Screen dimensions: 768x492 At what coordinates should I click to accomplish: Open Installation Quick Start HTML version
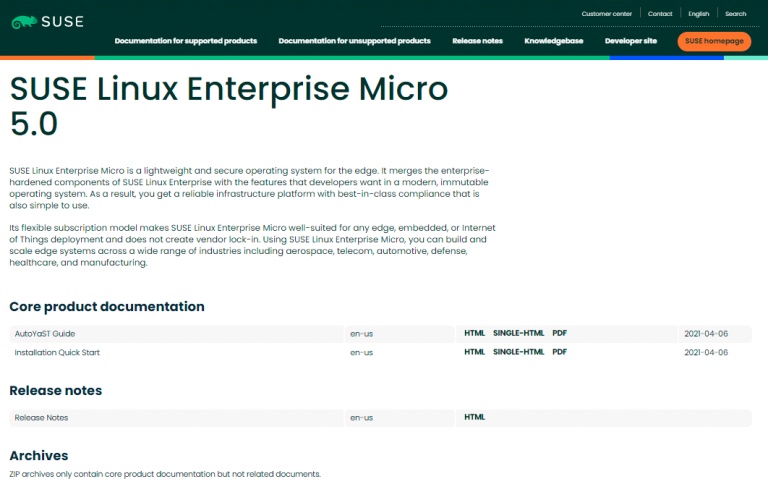pyautogui.click(x=474, y=352)
